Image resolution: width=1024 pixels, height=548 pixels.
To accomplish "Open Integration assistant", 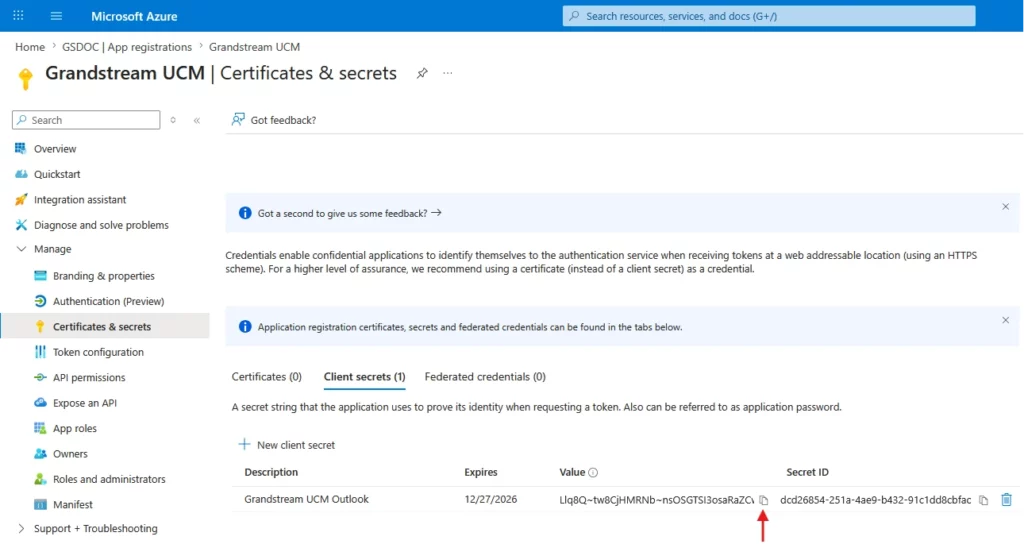I will point(80,200).
